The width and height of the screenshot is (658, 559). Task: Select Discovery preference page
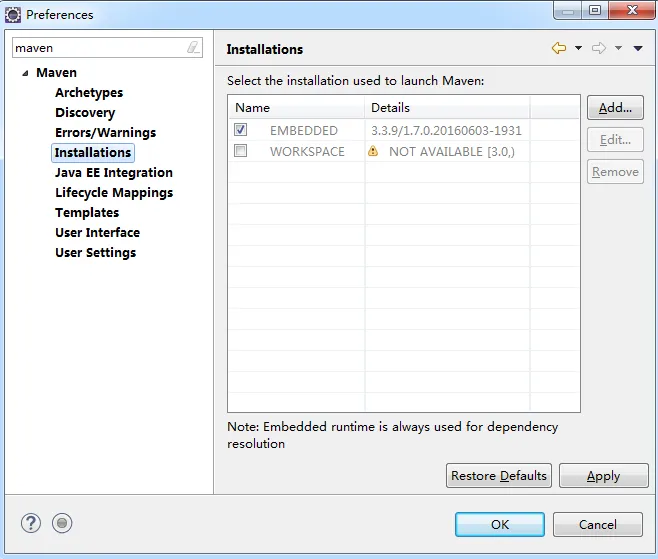85,112
